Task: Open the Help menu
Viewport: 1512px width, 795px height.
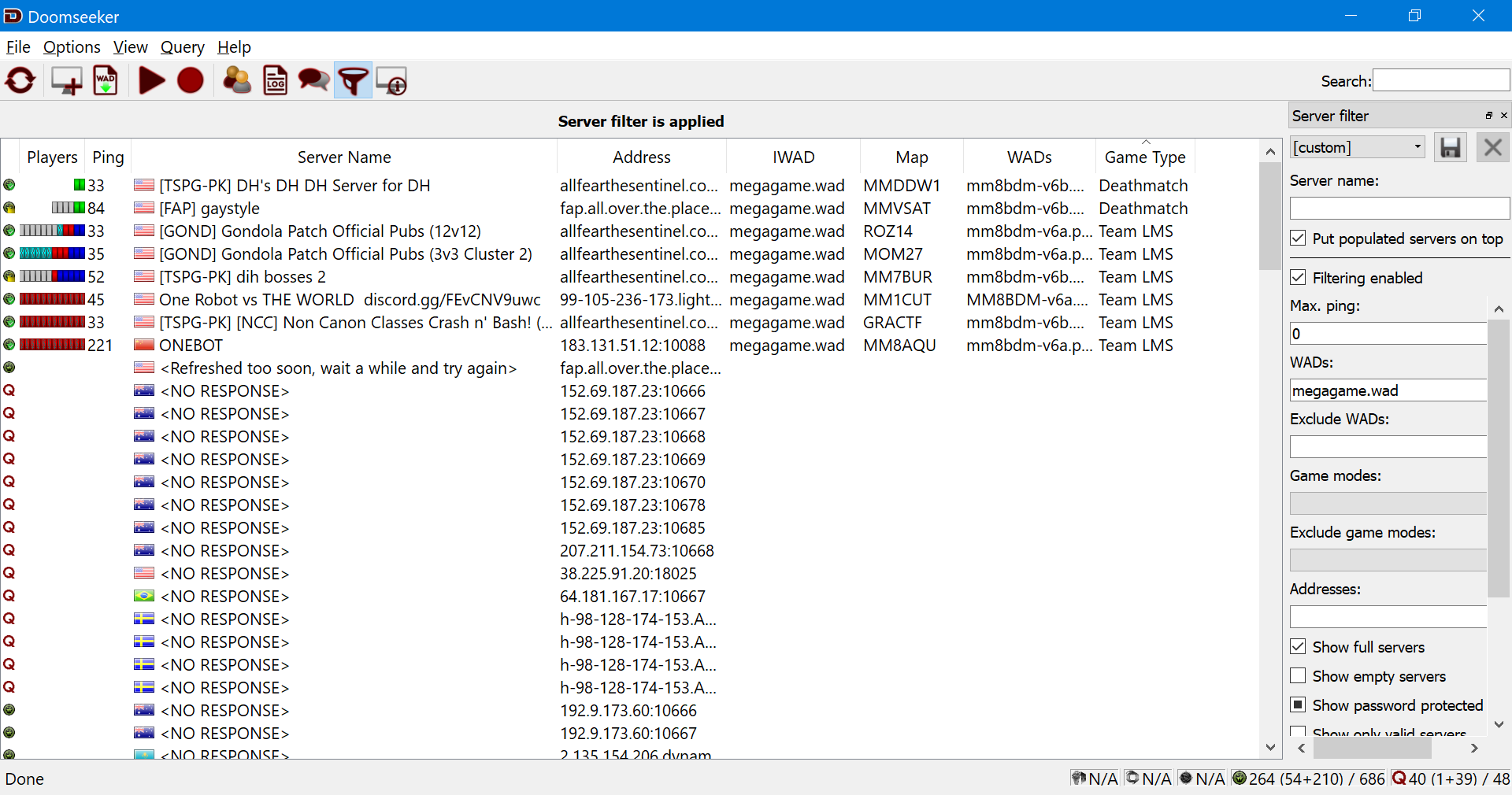Action: point(234,47)
